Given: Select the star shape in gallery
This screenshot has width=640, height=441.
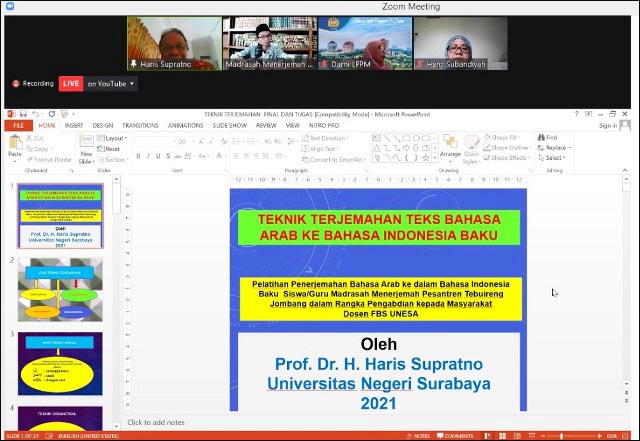Looking at the screenshot, I should [x=425, y=158].
